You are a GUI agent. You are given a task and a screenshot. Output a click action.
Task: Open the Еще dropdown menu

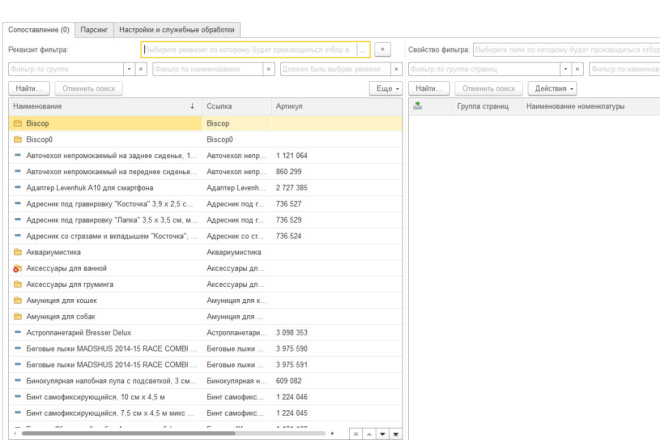(x=386, y=88)
